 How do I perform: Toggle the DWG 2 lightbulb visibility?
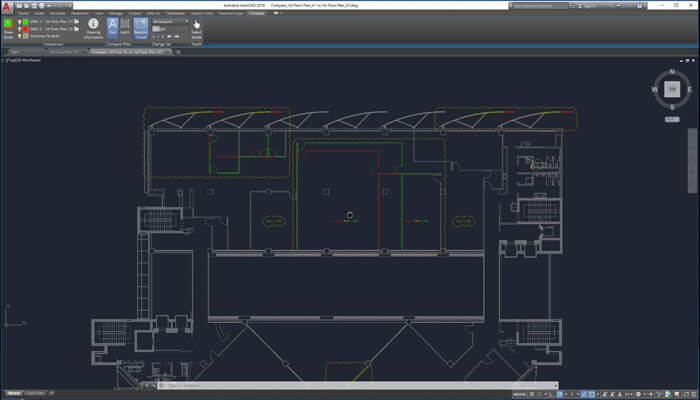pos(21,28)
